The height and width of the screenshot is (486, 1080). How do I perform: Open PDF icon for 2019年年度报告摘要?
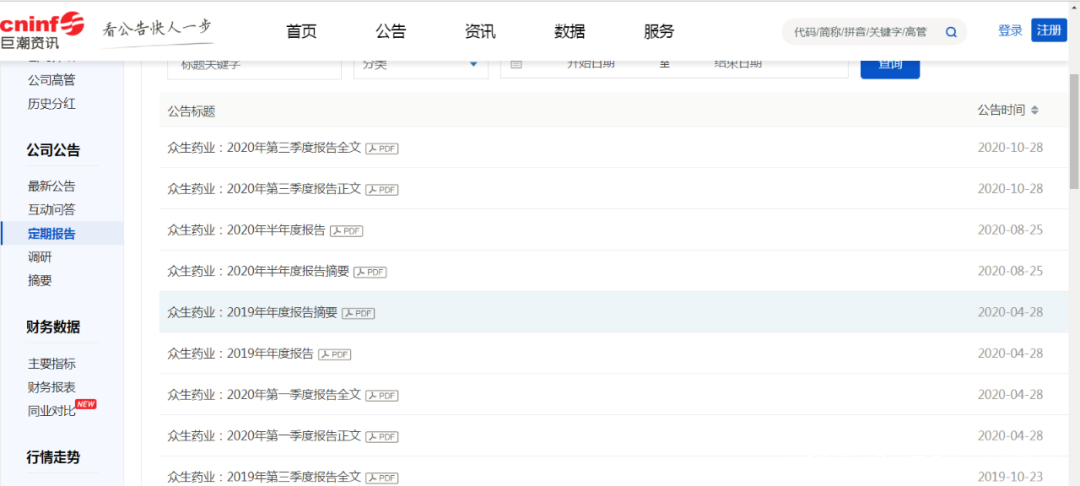(358, 313)
